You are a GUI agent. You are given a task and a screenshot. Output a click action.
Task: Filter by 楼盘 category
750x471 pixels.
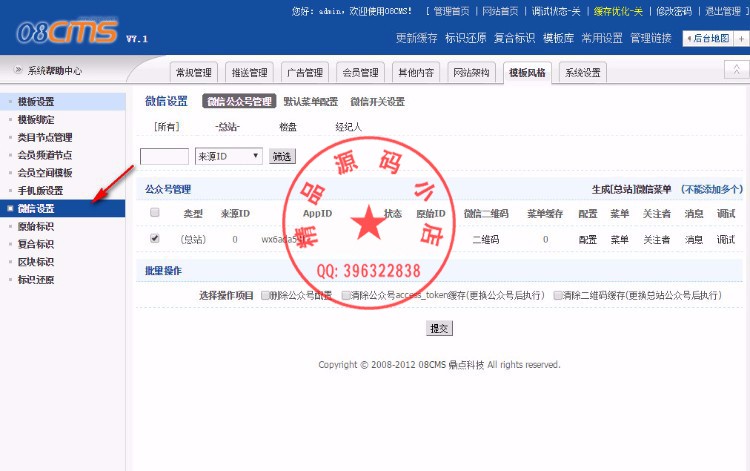[288, 127]
